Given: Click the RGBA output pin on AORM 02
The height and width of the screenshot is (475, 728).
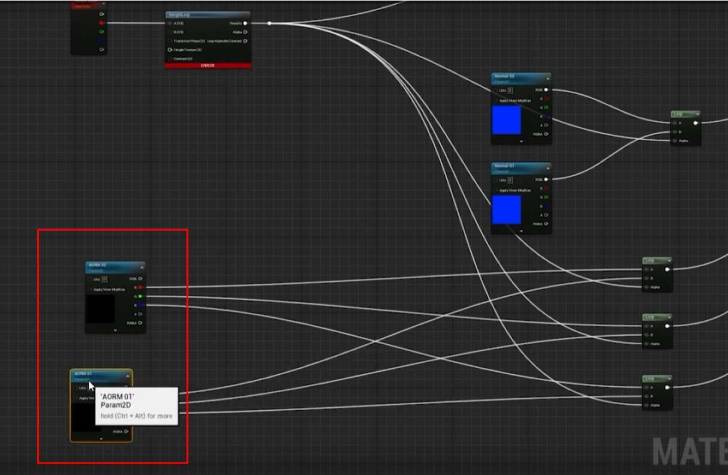Looking at the screenshot, I should pos(140,323).
